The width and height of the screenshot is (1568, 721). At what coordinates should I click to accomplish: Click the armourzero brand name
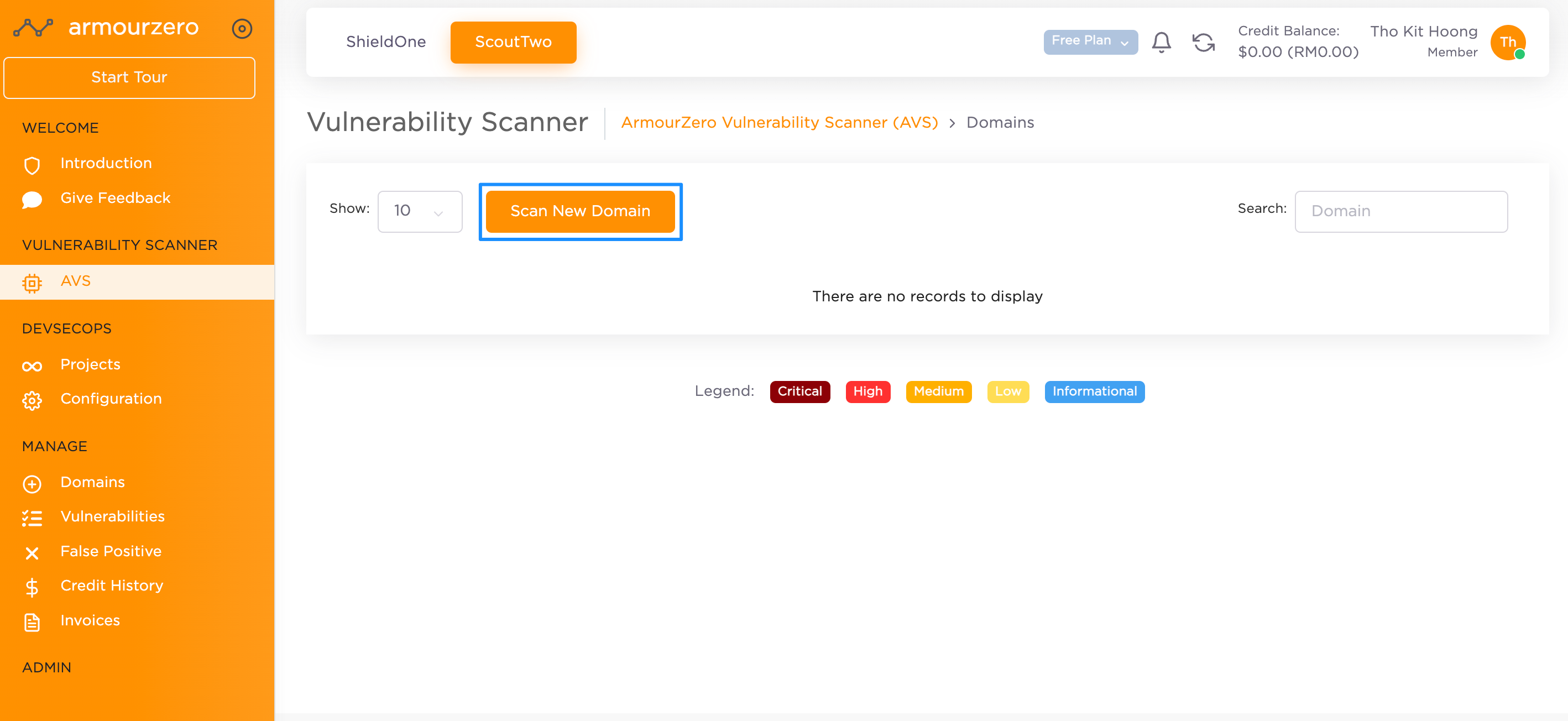point(133,28)
